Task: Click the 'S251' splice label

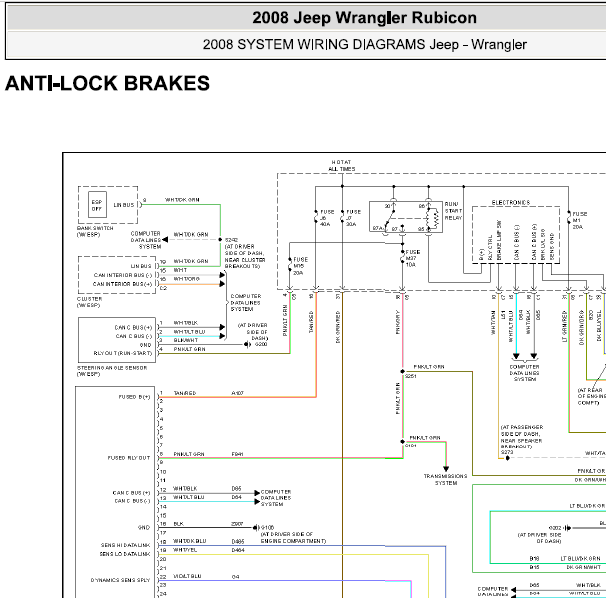Action: coord(410,376)
